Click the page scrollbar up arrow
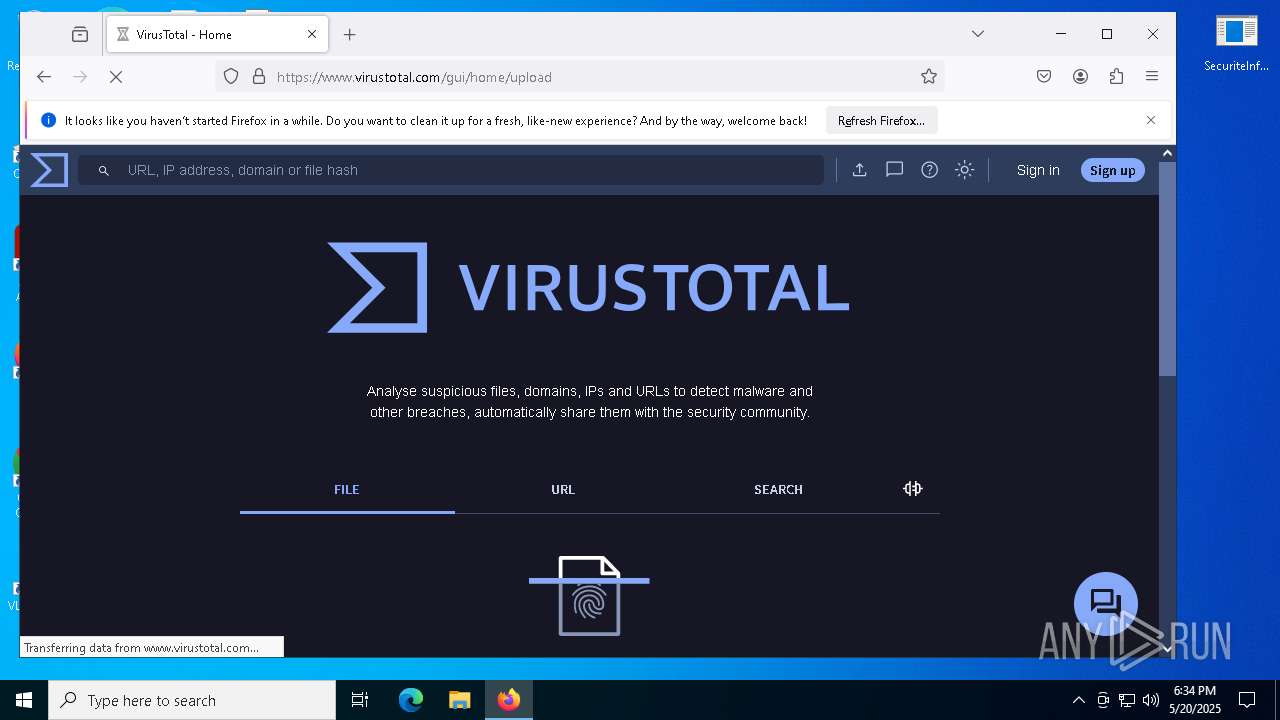This screenshot has height=720, width=1280. point(1167,153)
